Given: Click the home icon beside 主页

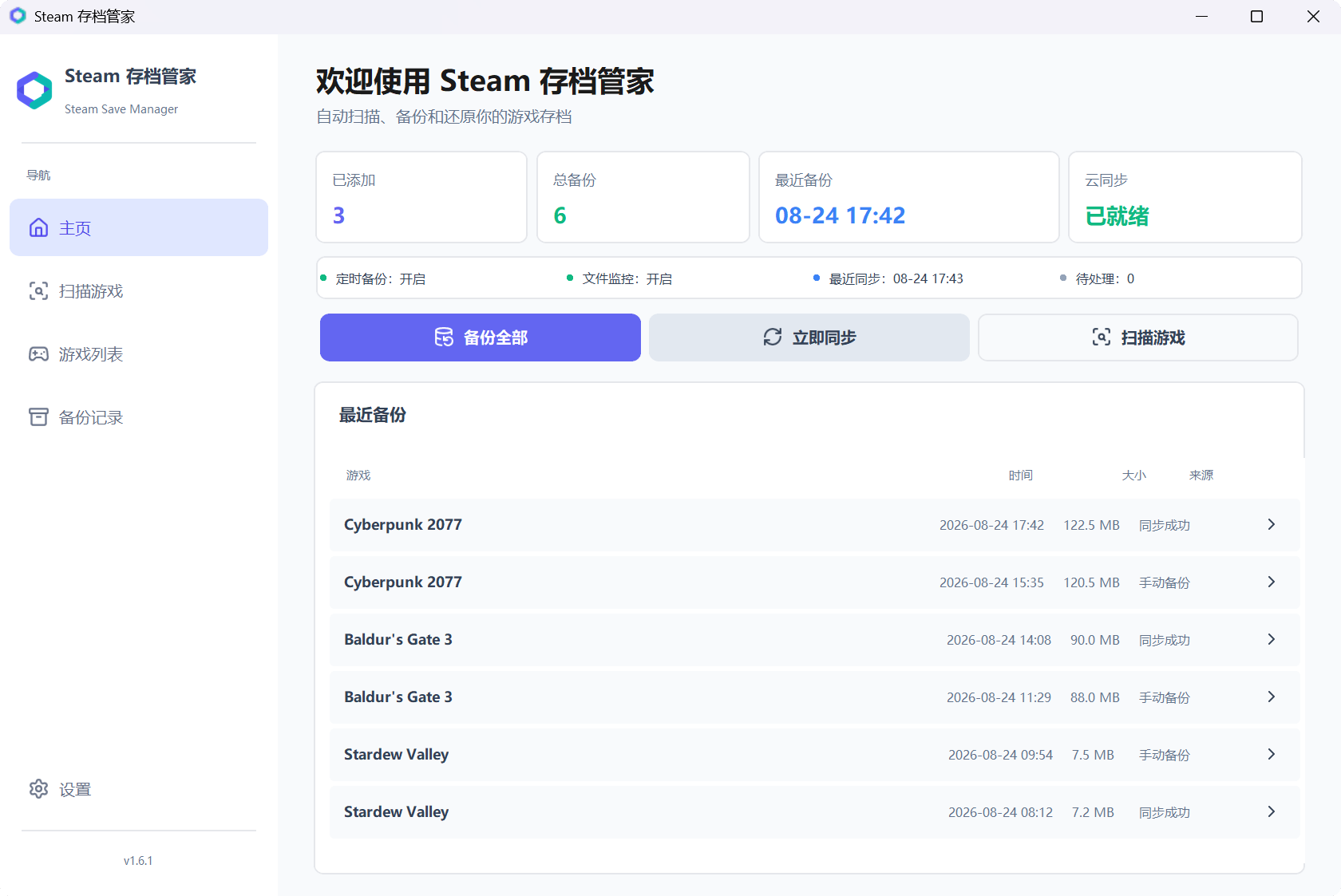Looking at the screenshot, I should pos(38,227).
